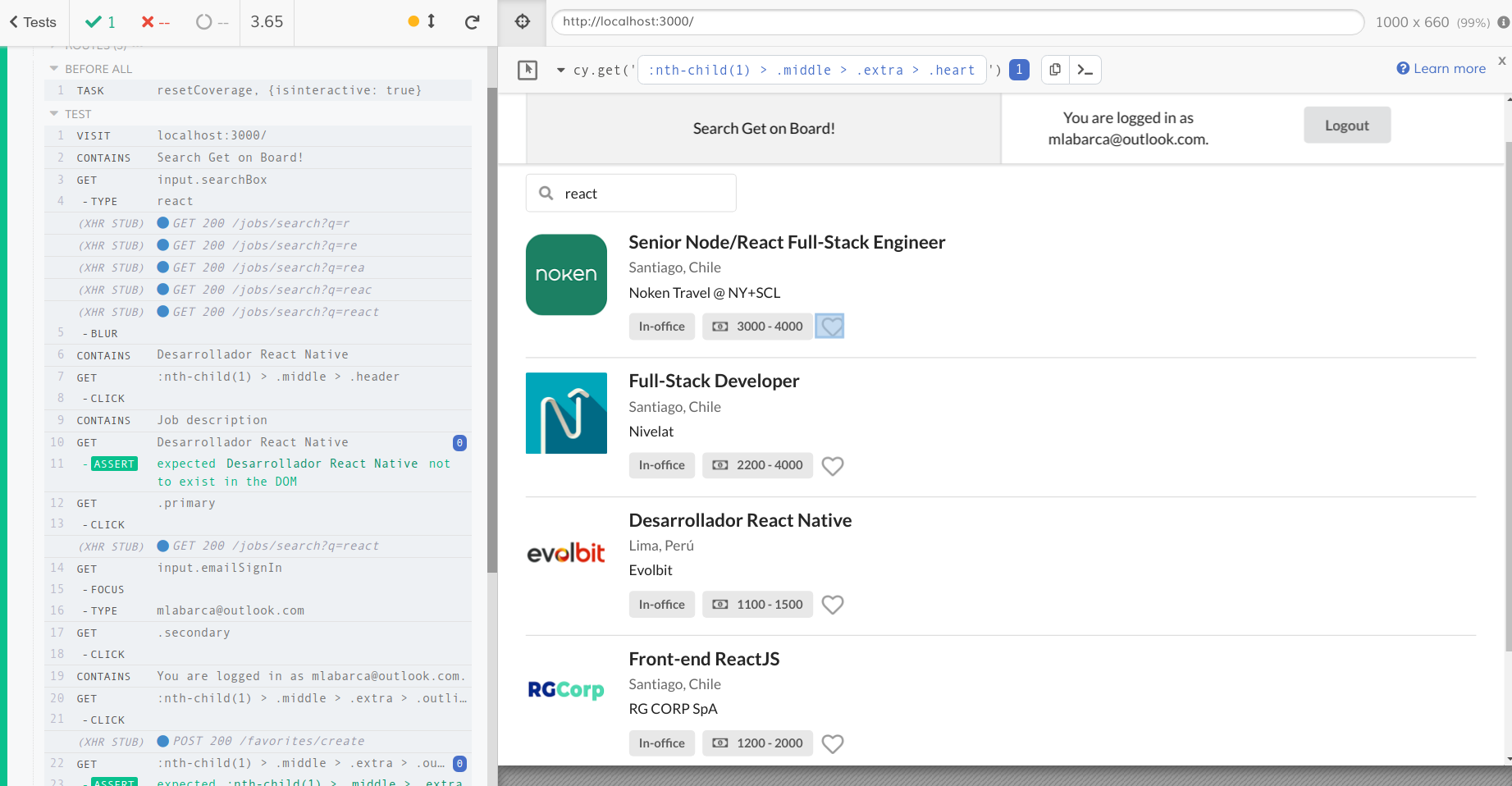
Task: Select the GET input.searchBox command
Action: click(x=258, y=180)
